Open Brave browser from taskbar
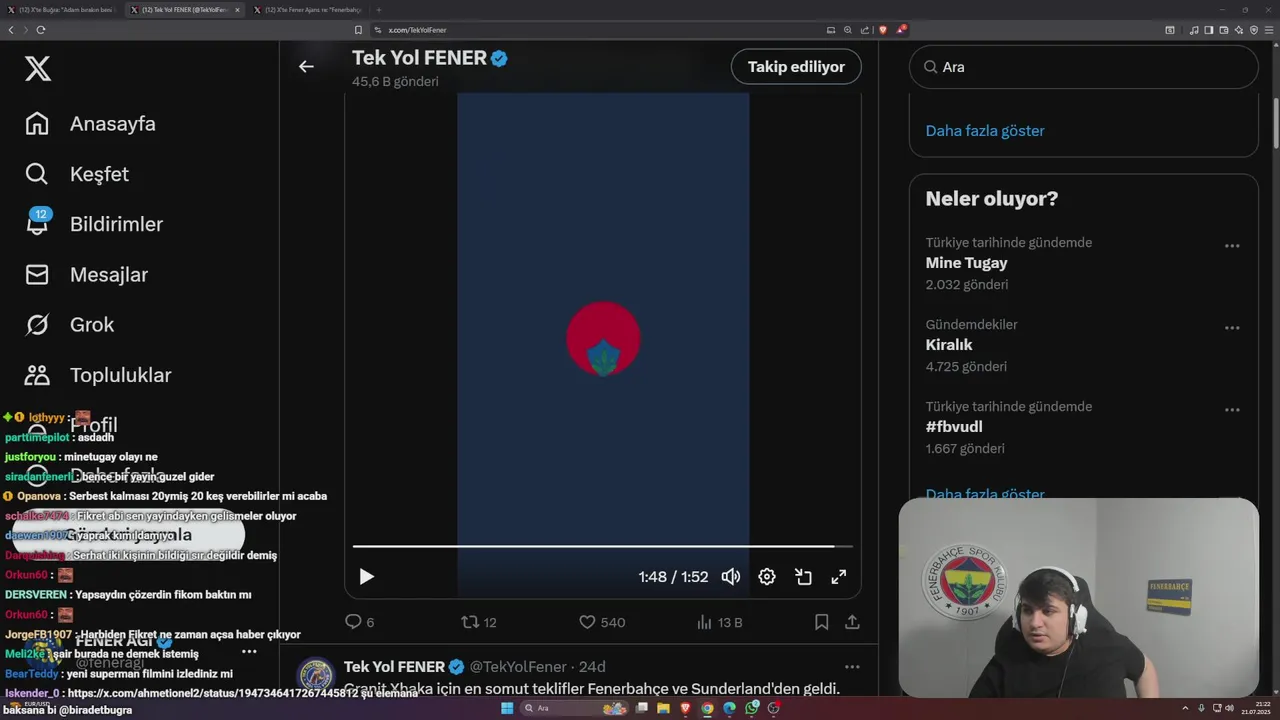The height and width of the screenshot is (720, 1280). click(685, 708)
